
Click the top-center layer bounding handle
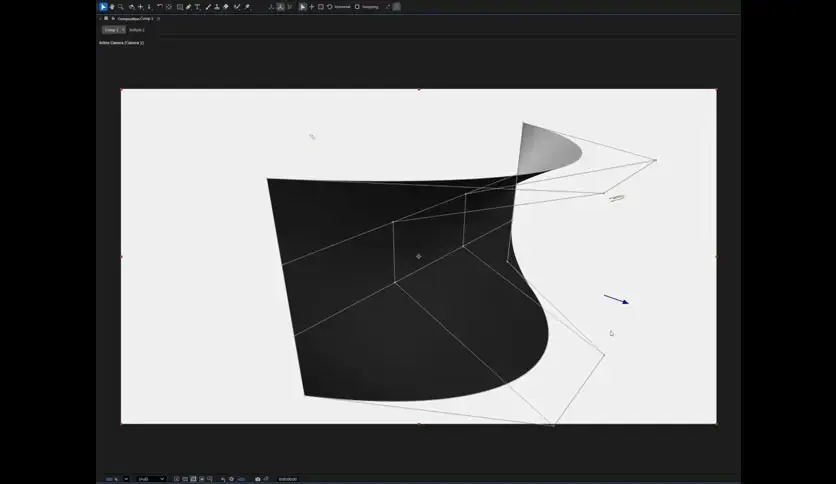pyautogui.click(x=419, y=90)
